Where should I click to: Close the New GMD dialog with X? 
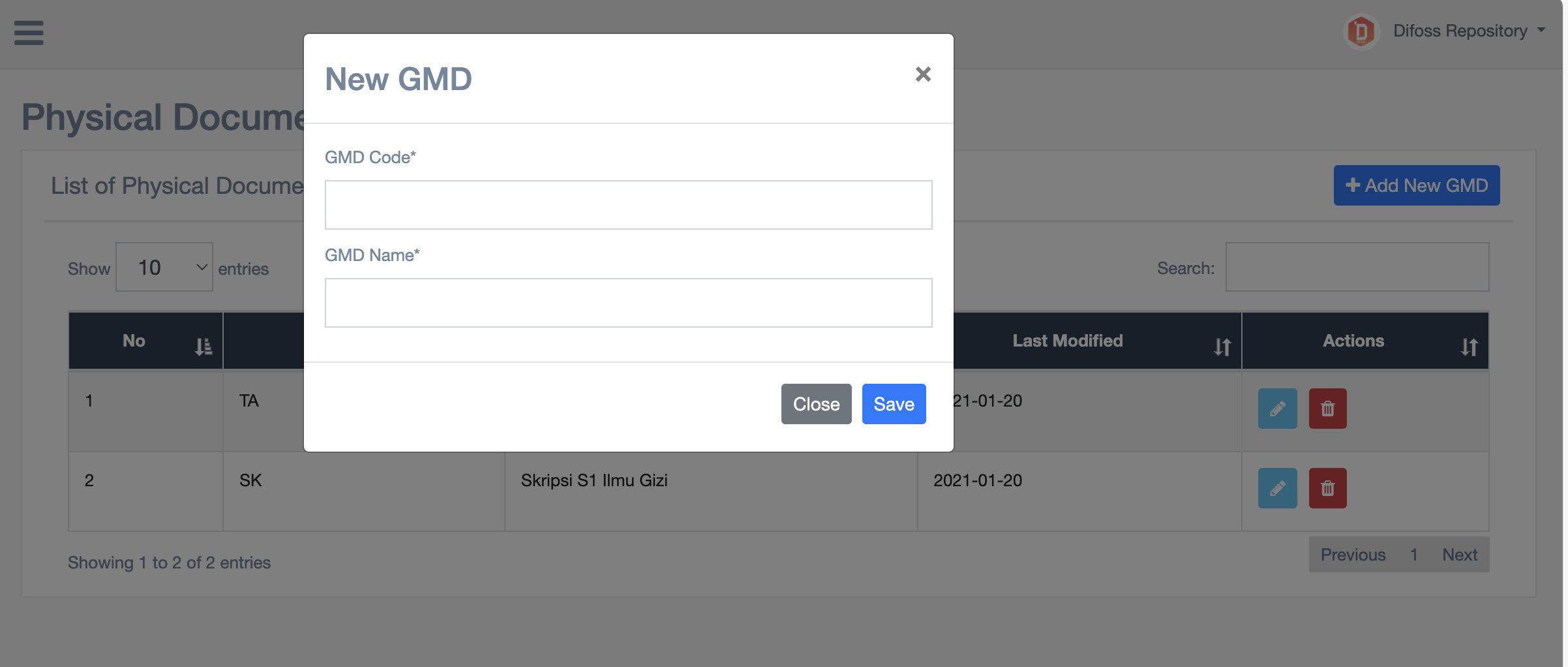click(922, 74)
